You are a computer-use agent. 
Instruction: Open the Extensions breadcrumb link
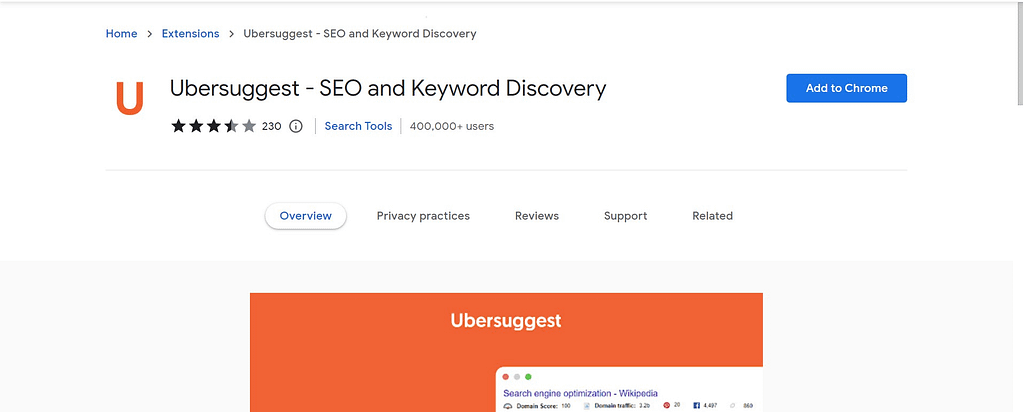pos(191,33)
